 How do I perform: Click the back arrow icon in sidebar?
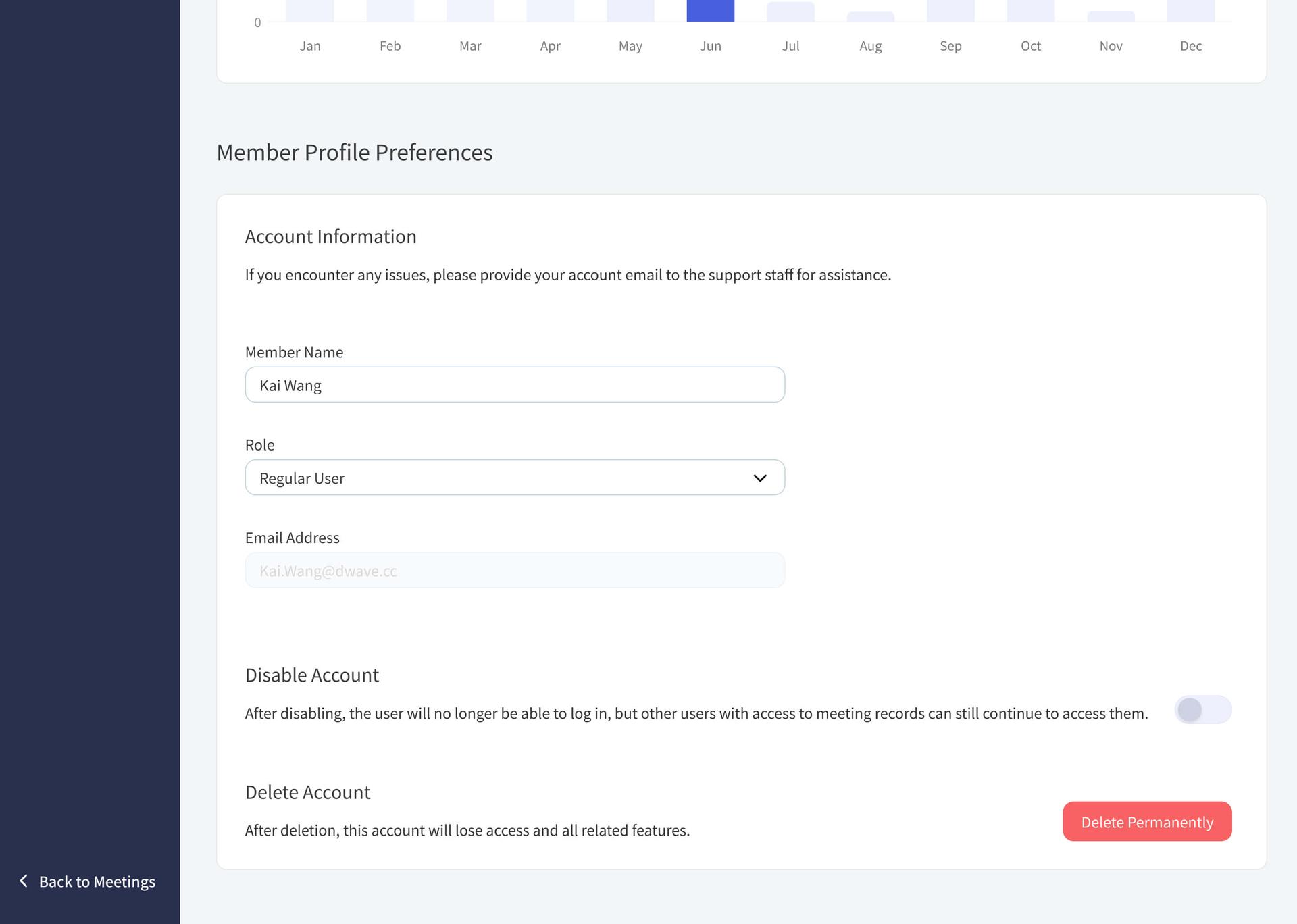(24, 881)
